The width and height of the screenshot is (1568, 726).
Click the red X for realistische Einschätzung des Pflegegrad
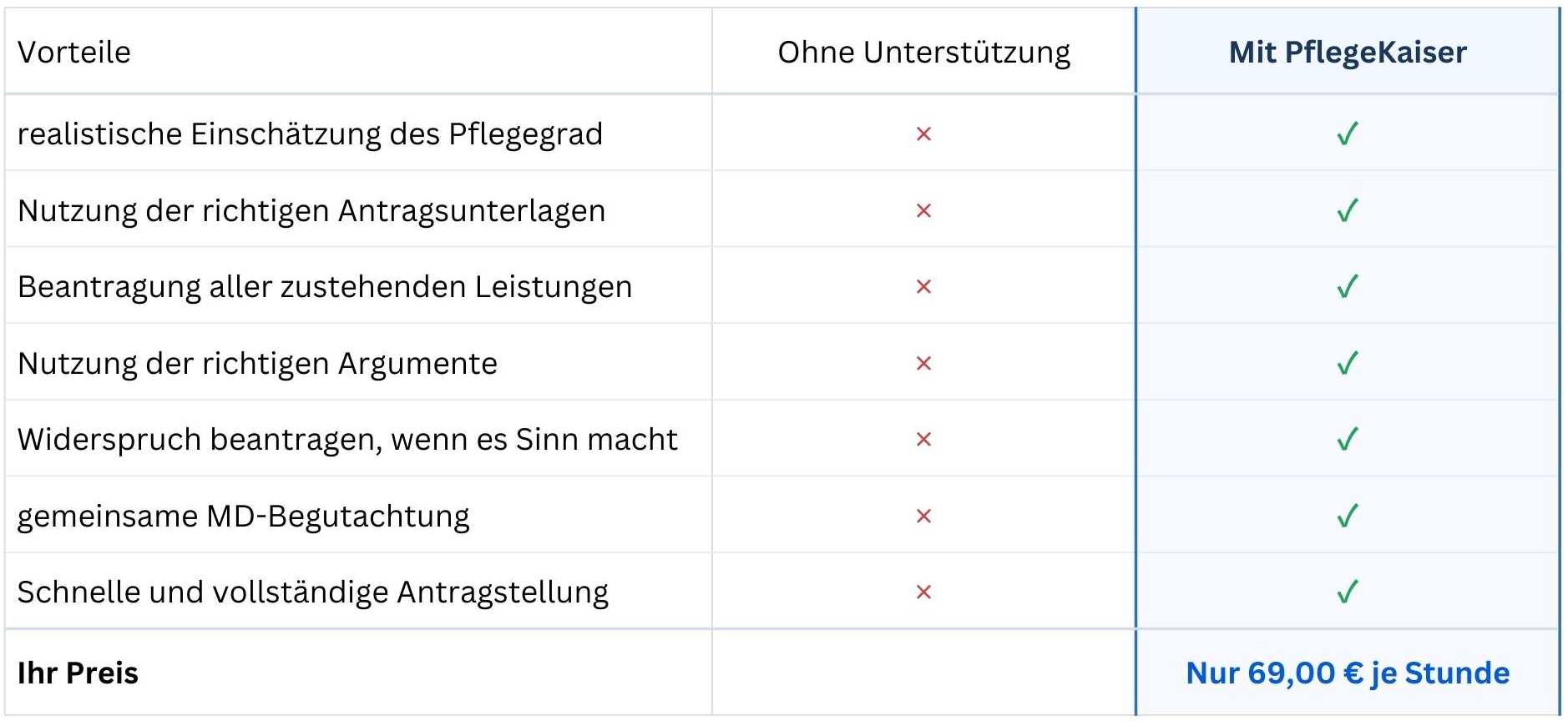(x=923, y=134)
